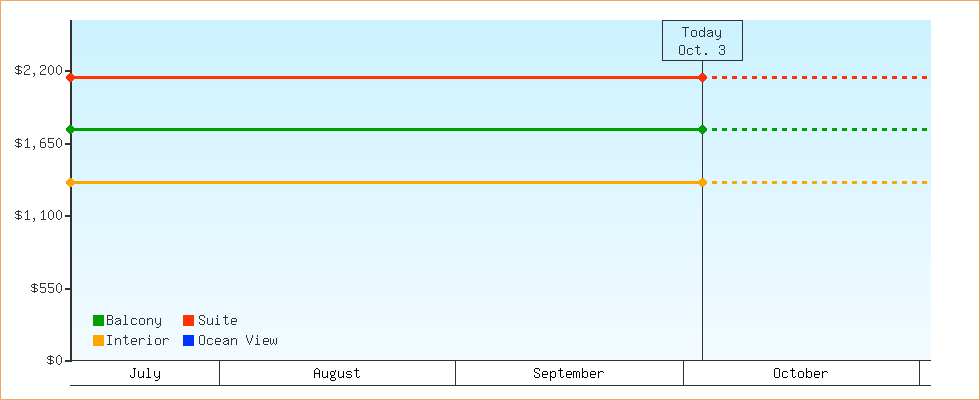Select the Ocean View legend label
Image resolution: width=980 pixels, height=400 pixels.
click(237, 341)
